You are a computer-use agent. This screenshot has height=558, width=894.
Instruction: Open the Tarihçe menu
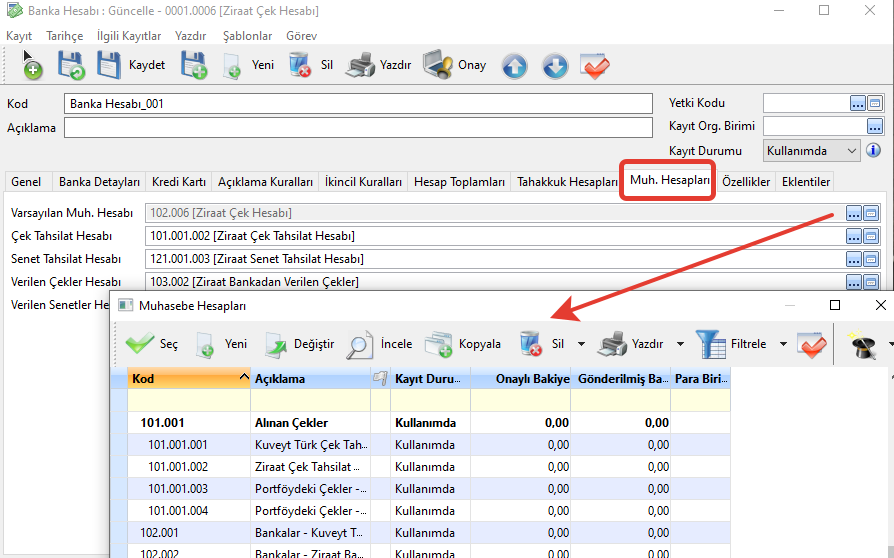point(65,35)
